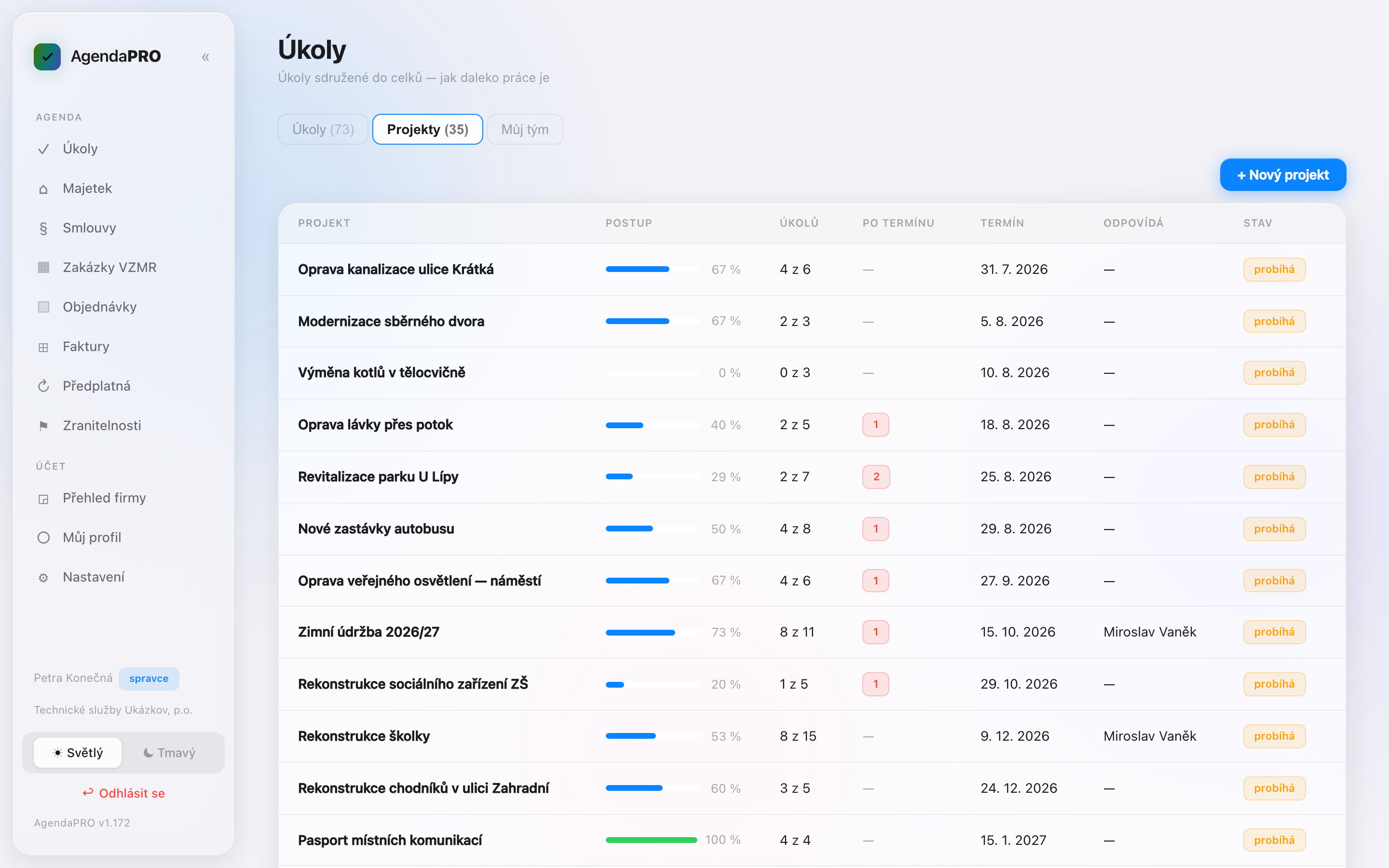This screenshot has width=1389, height=868.
Task: Click progress bar for Oprava kanalizace ulice Krátká
Action: pos(653,269)
